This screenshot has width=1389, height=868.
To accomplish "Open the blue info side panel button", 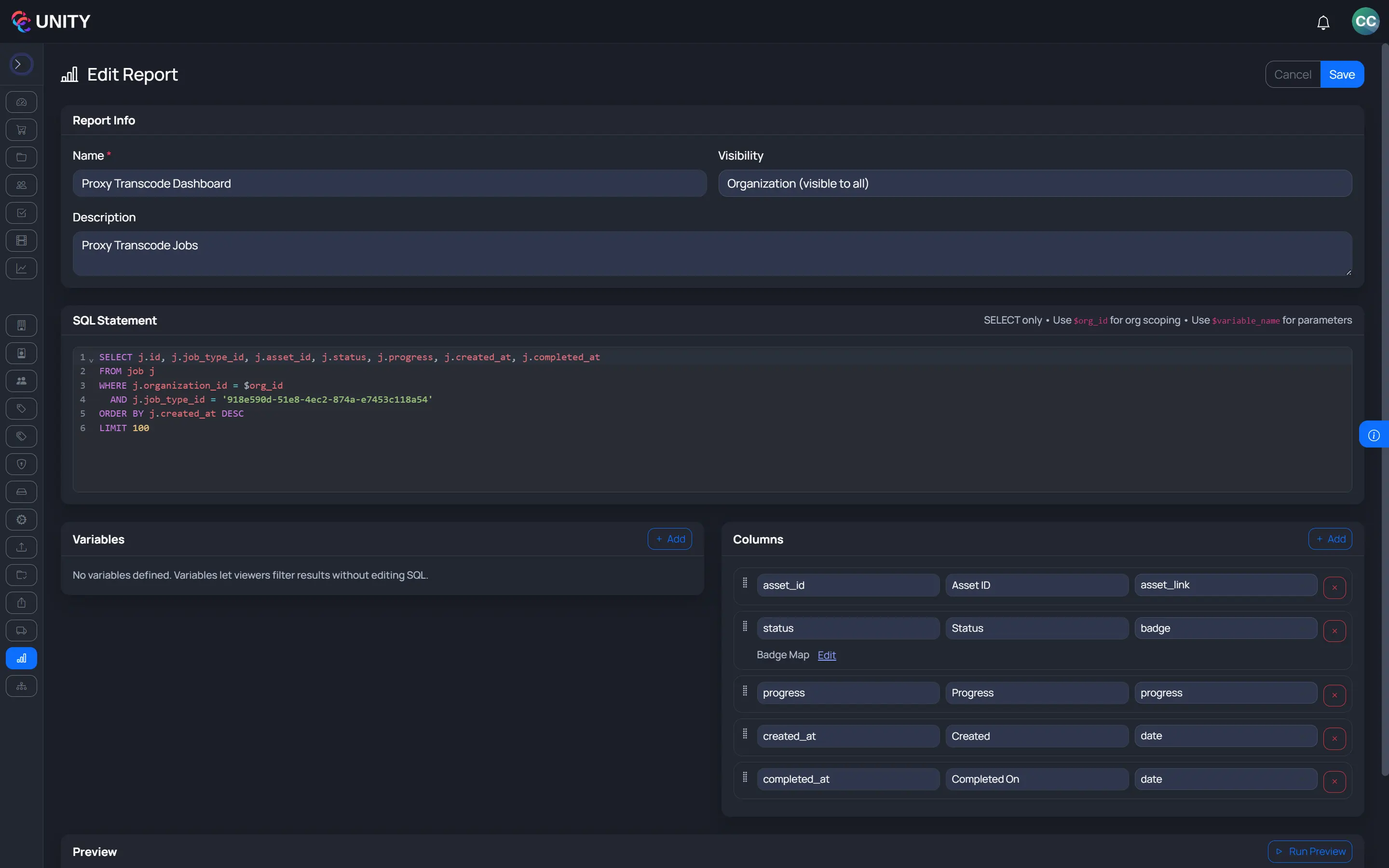I will click(1374, 434).
